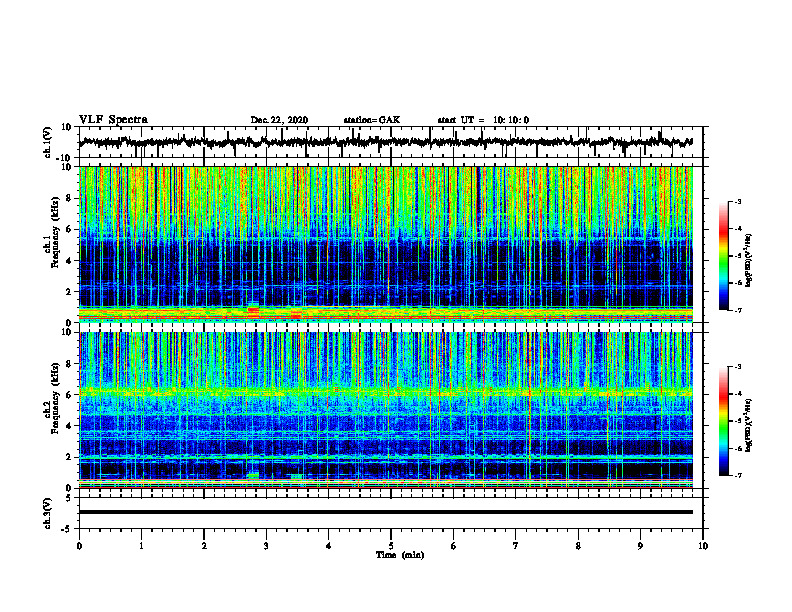Click the 'Time (min)' axis label
The width and height of the screenshot is (792, 612).
(400, 555)
